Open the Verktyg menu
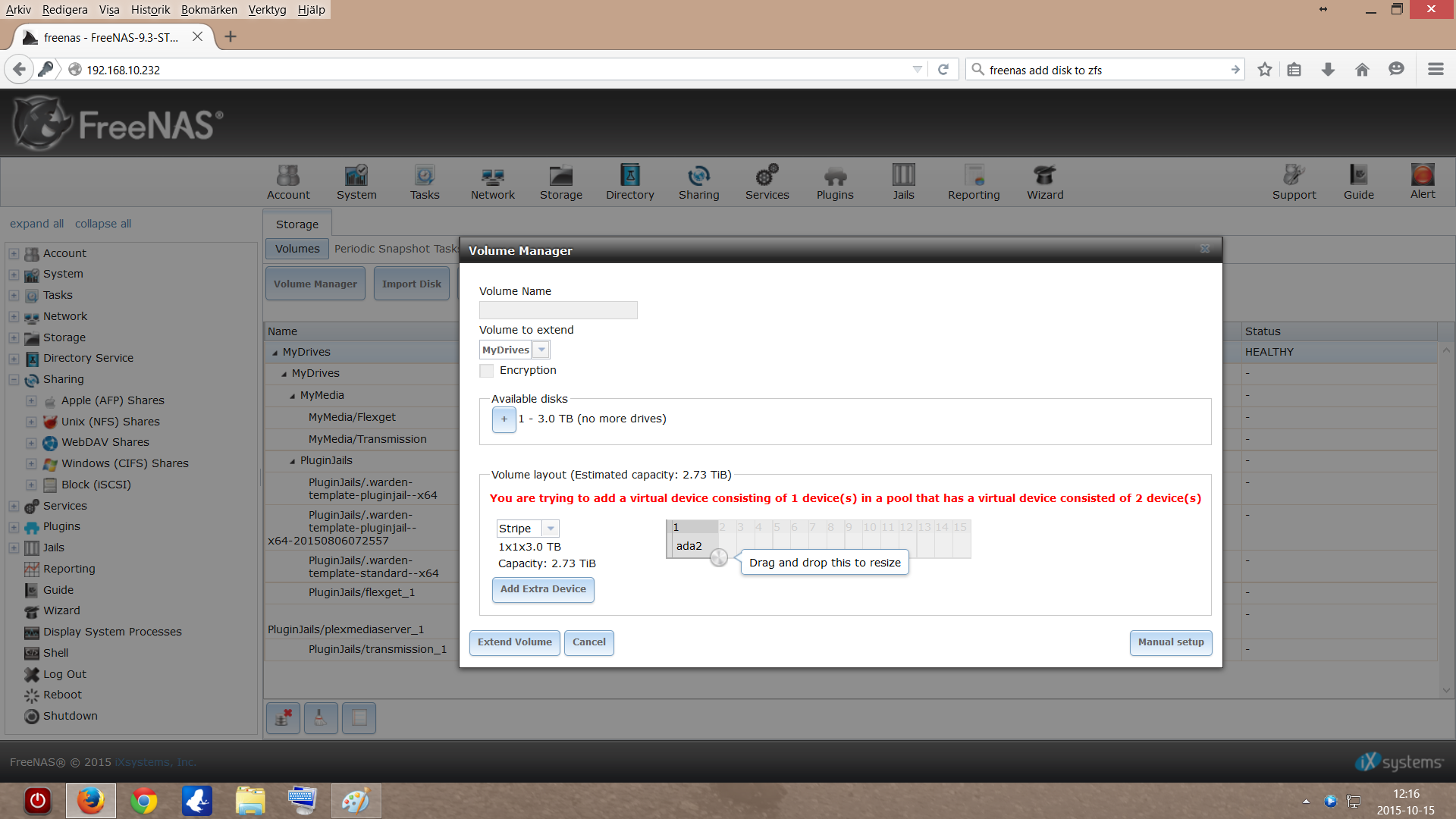Image resolution: width=1456 pixels, height=819 pixels. [x=267, y=9]
